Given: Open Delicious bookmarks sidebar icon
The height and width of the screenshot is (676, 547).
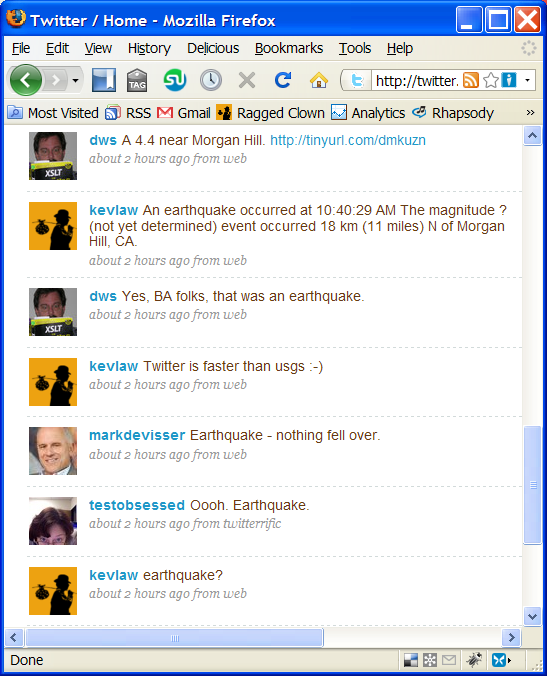Looking at the screenshot, I should pos(104,80).
